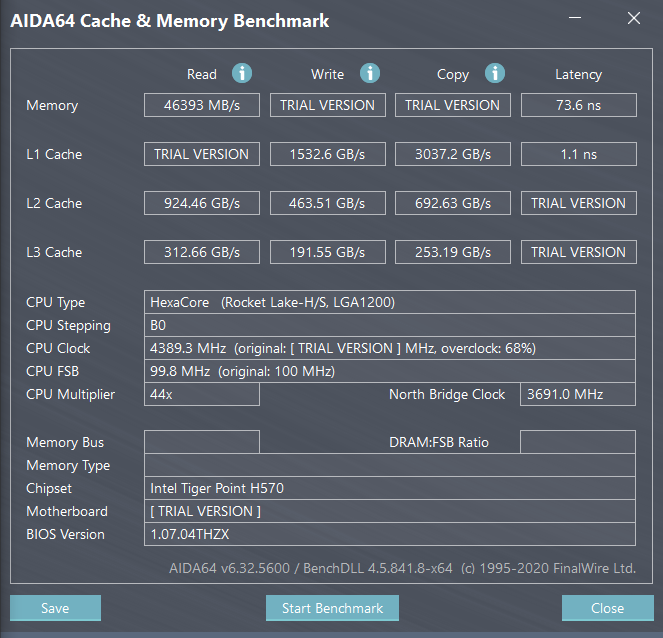Click the L1 Cache row label
This screenshot has height=638, width=663.
tap(54, 154)
